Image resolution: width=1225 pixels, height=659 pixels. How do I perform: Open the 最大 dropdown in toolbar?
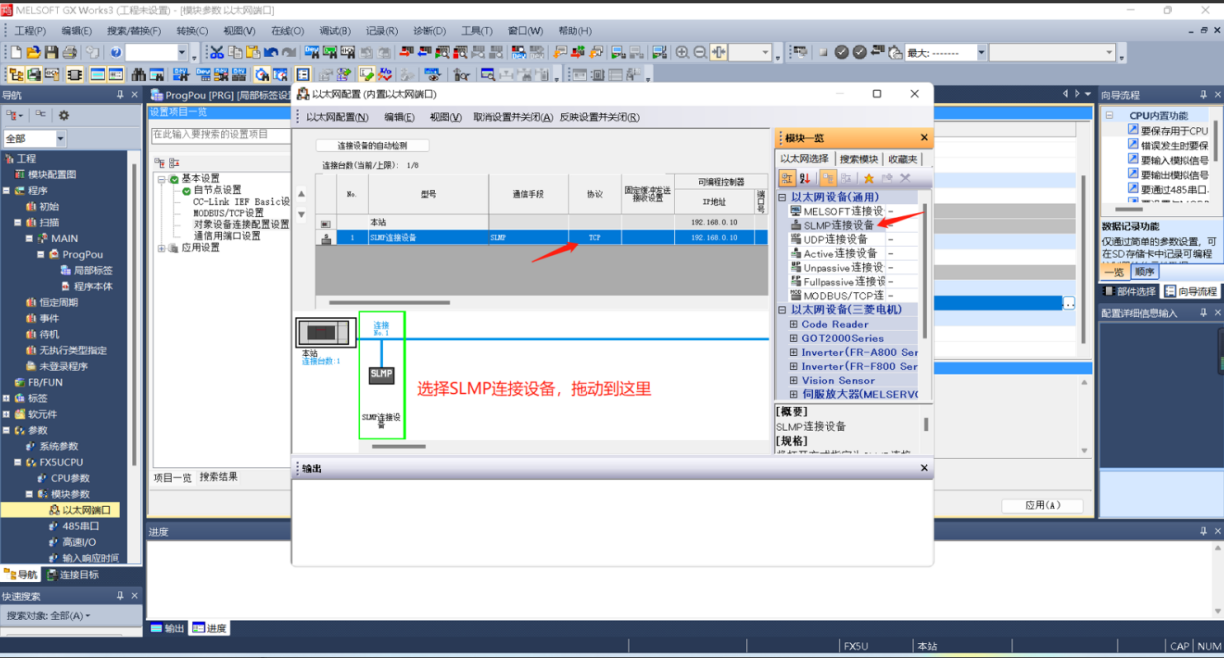981,52
